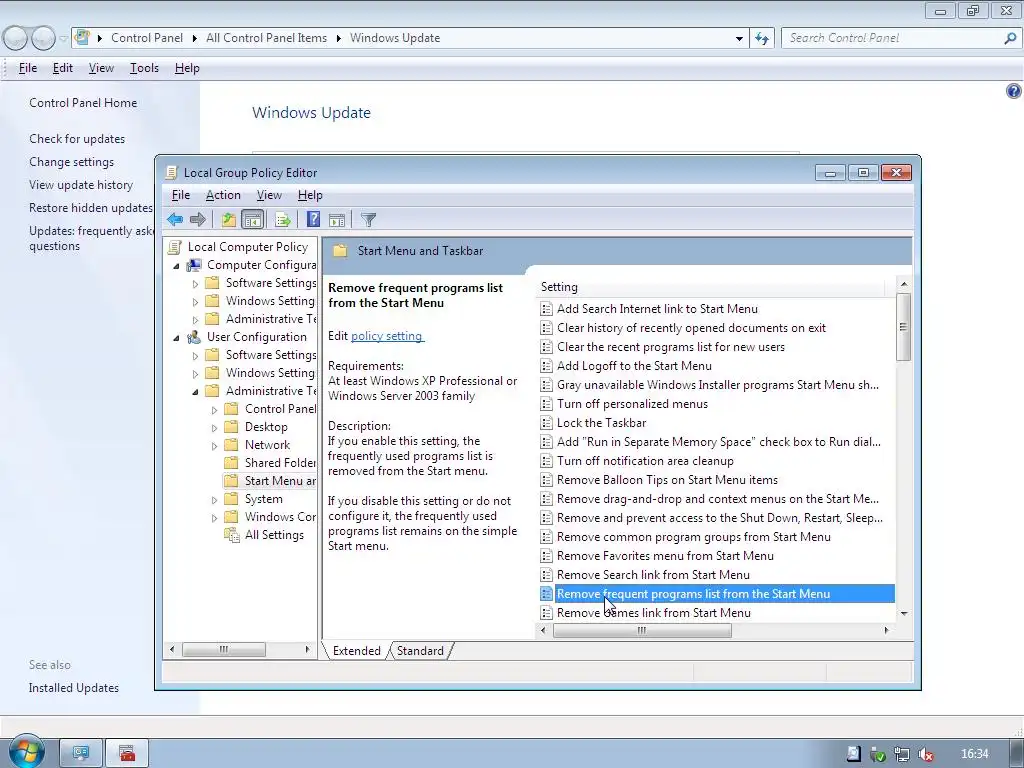Click the network tray icon

(902, 754)
